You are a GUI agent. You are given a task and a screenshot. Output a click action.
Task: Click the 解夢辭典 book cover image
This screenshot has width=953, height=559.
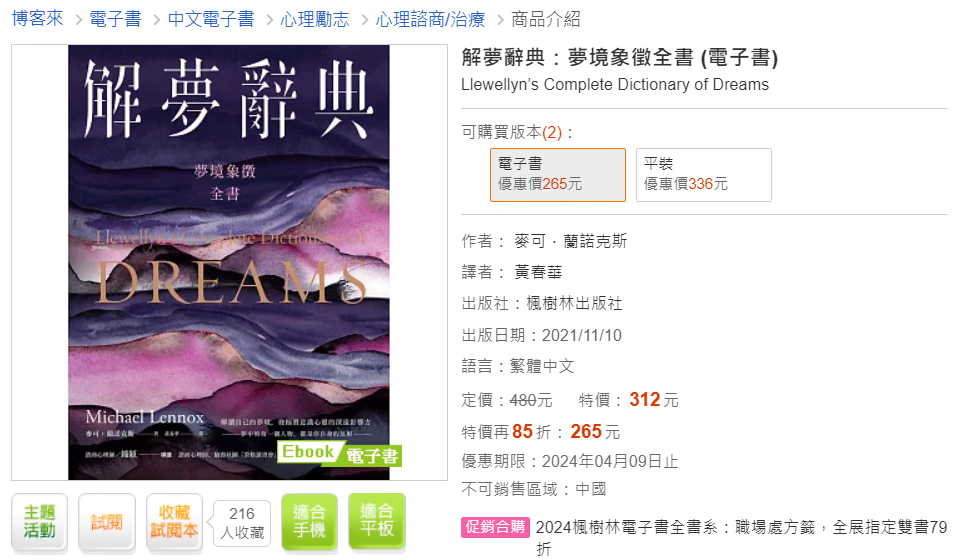229,262
